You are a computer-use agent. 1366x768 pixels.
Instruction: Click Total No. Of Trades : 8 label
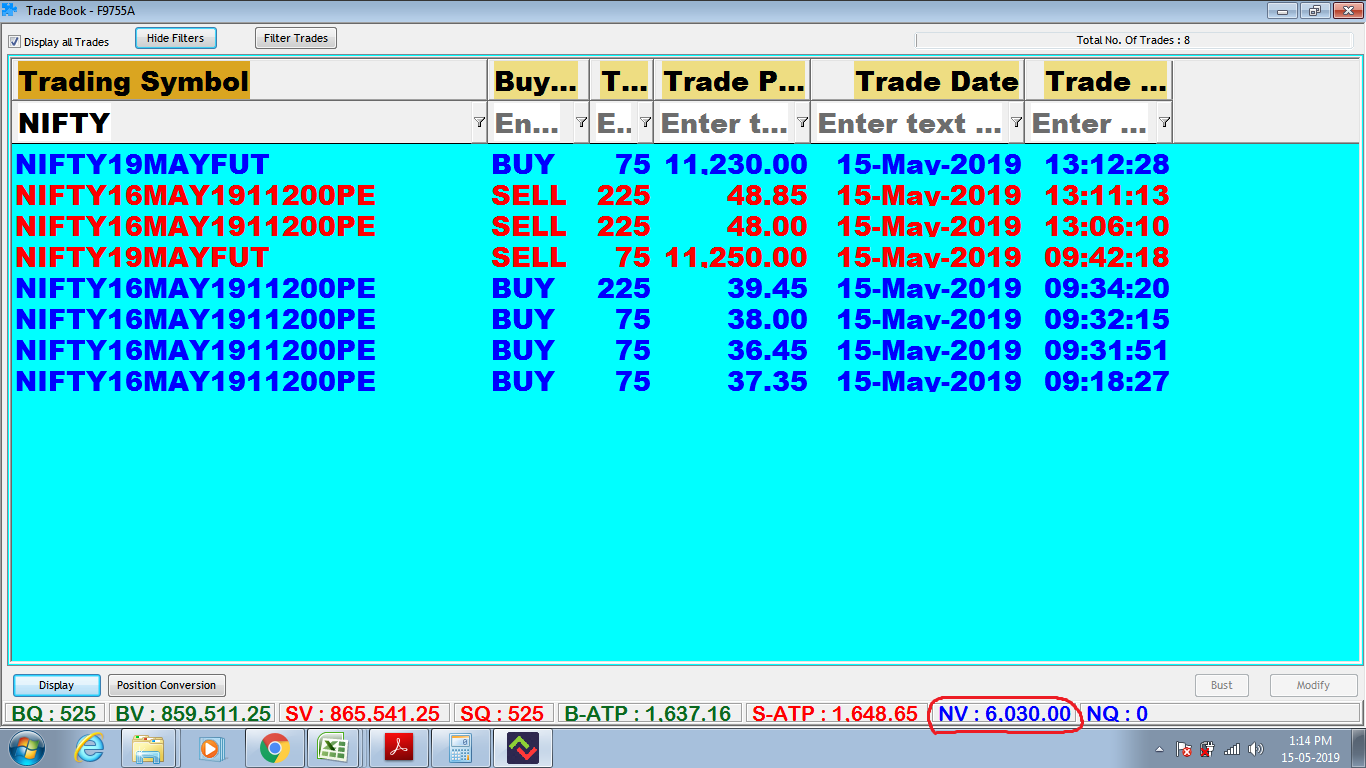tap(1133, 40)
